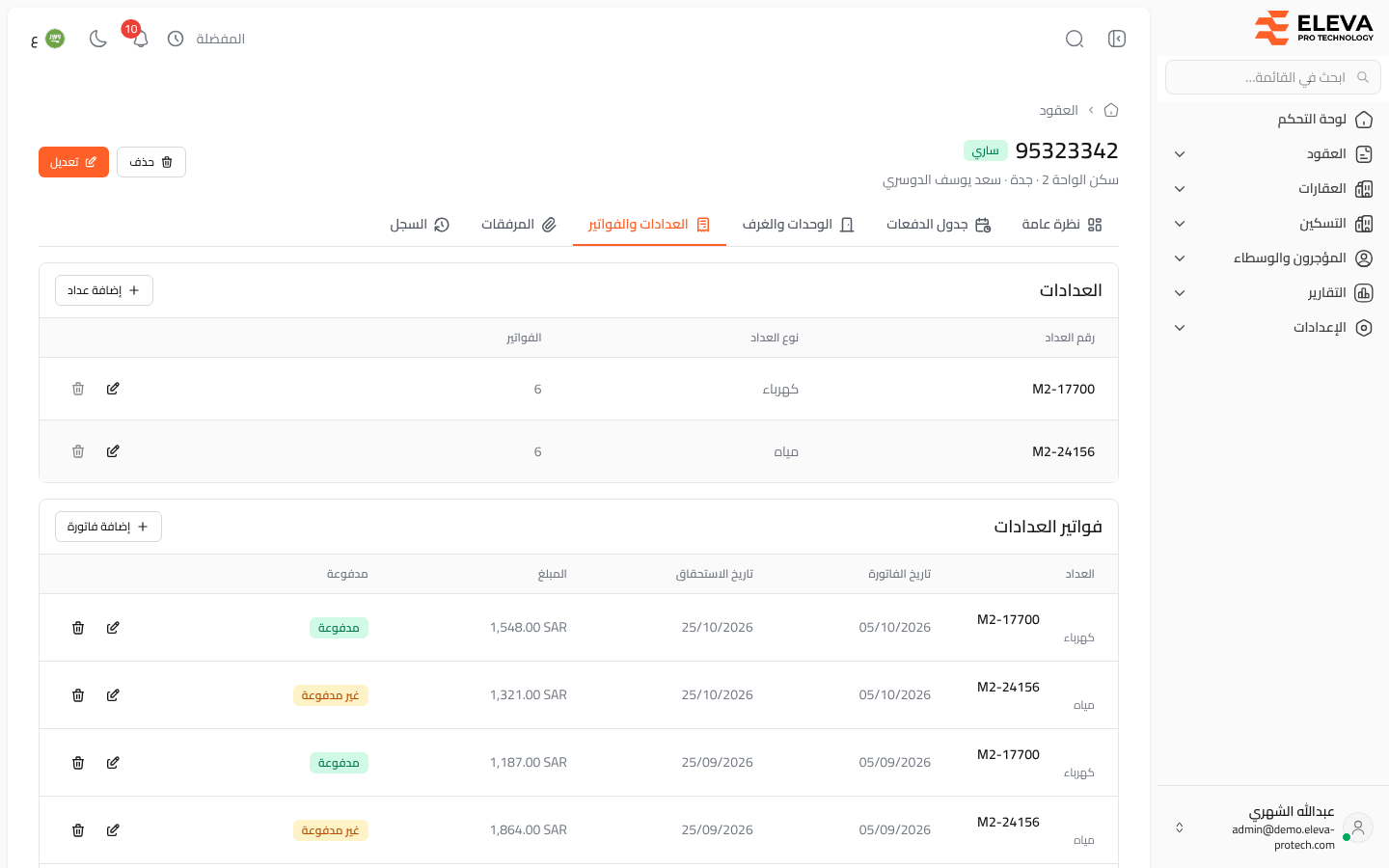Expand the التسكين sidebar menu chevron

(x=1180, y=224)
